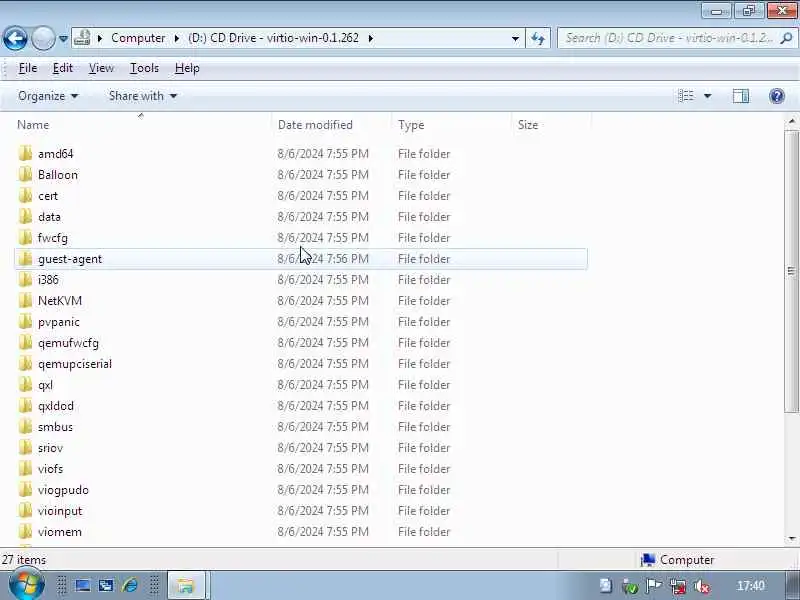Screen dimensions: 800x600
Task: Click Show desktop icon in taskbar quick launch
Action: tap(82, 586)
